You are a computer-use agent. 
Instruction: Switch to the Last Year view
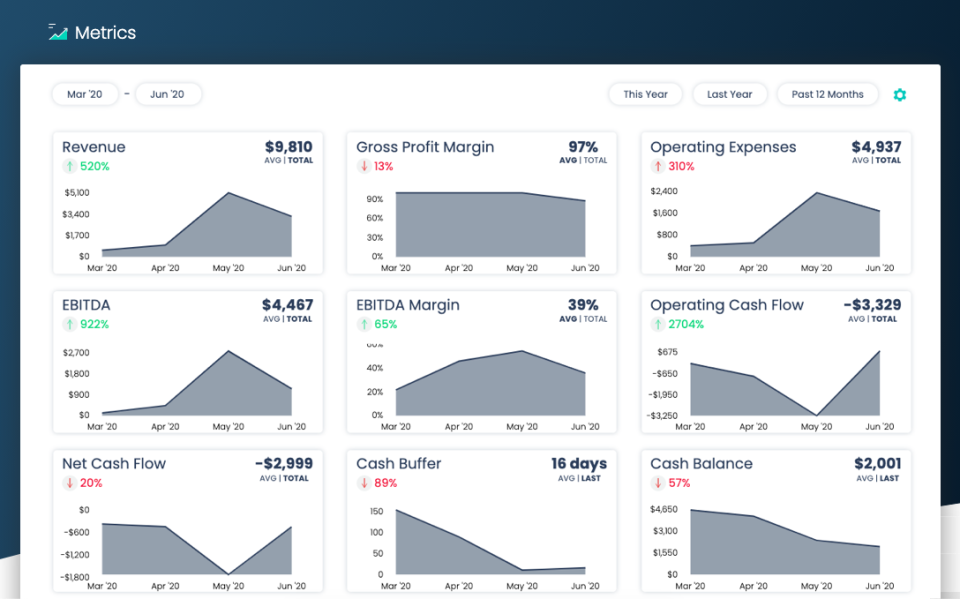point(729,94)
